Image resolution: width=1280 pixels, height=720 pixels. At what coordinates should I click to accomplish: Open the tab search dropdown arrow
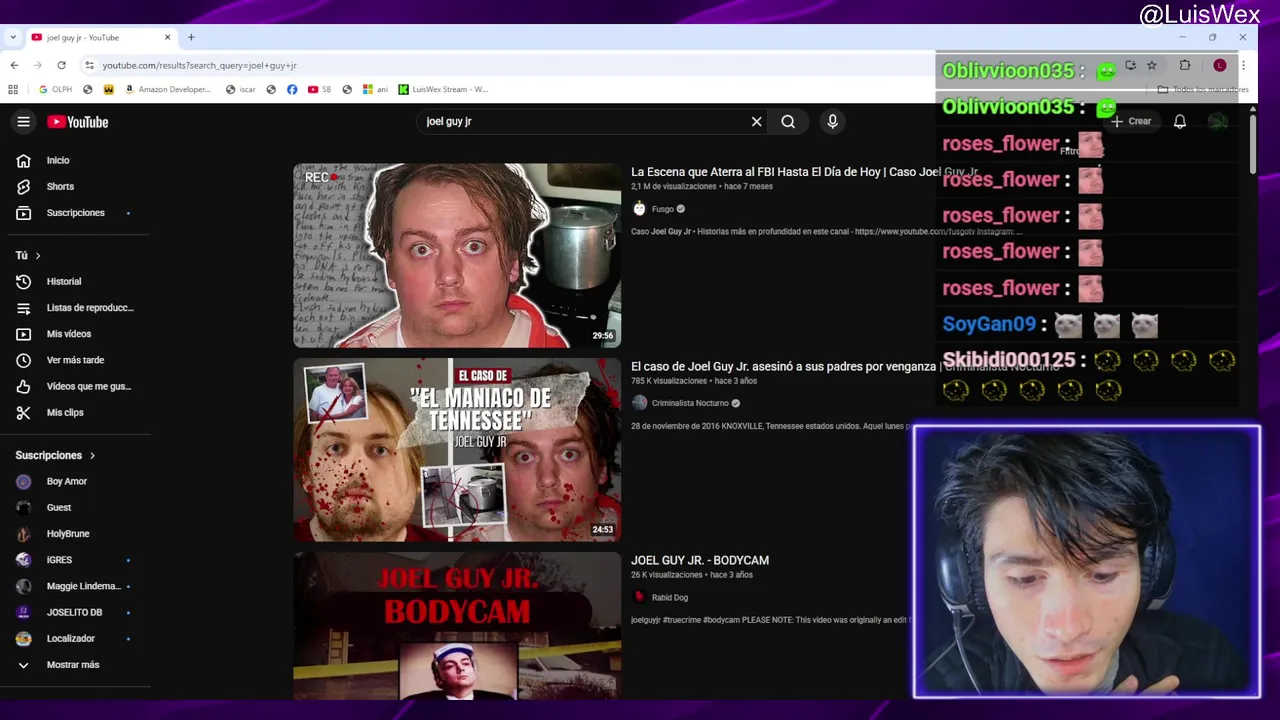(13, 38)
